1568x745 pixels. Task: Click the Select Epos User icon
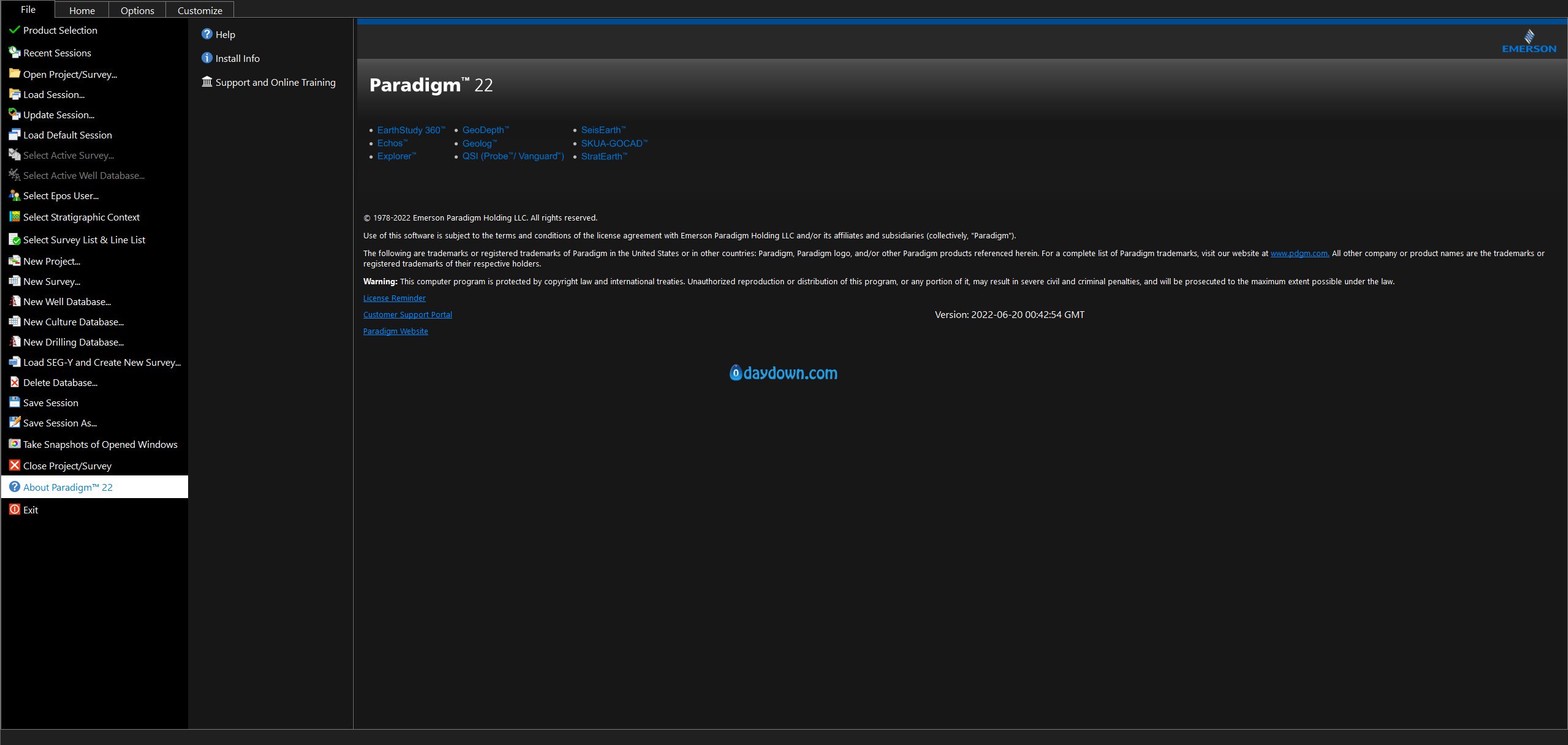tap(15, 195)
